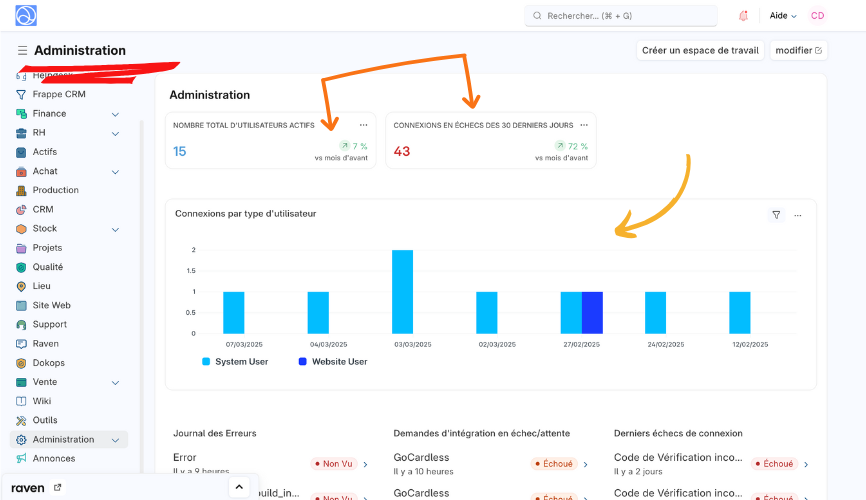Open chart filter funnel icon

click(776, 215)
